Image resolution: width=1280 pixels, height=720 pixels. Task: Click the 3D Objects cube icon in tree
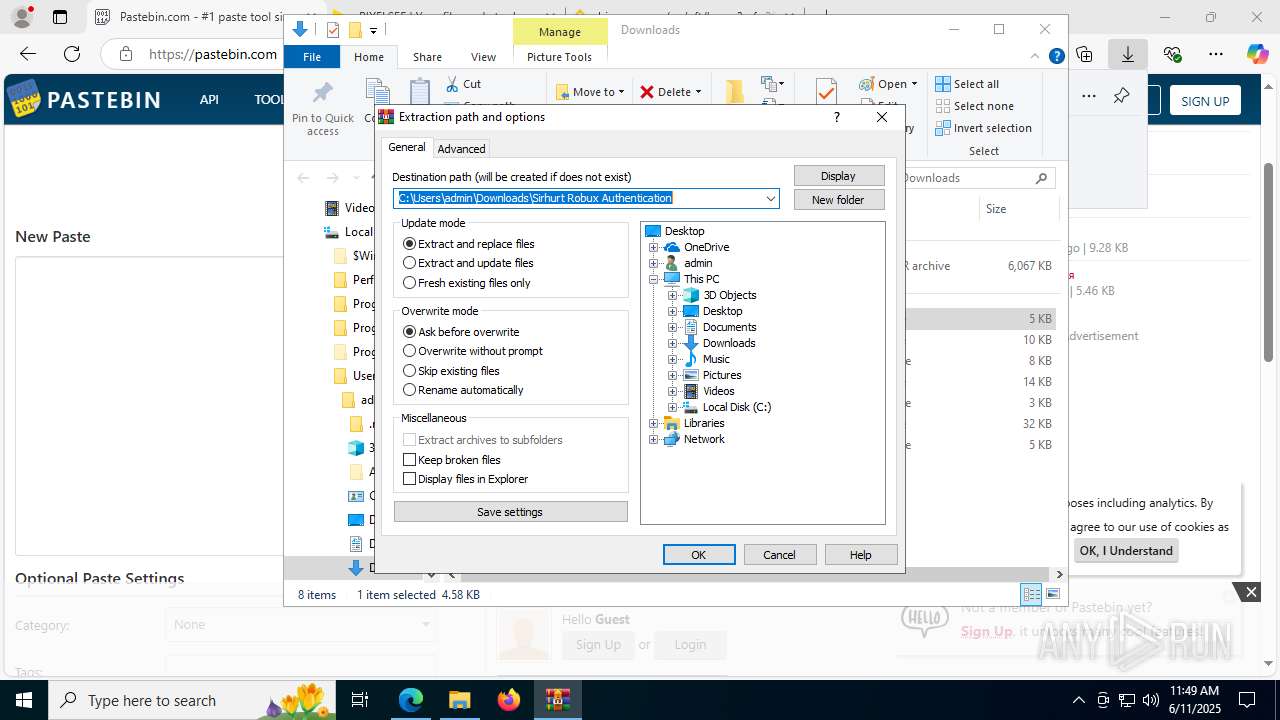[691, 295]
